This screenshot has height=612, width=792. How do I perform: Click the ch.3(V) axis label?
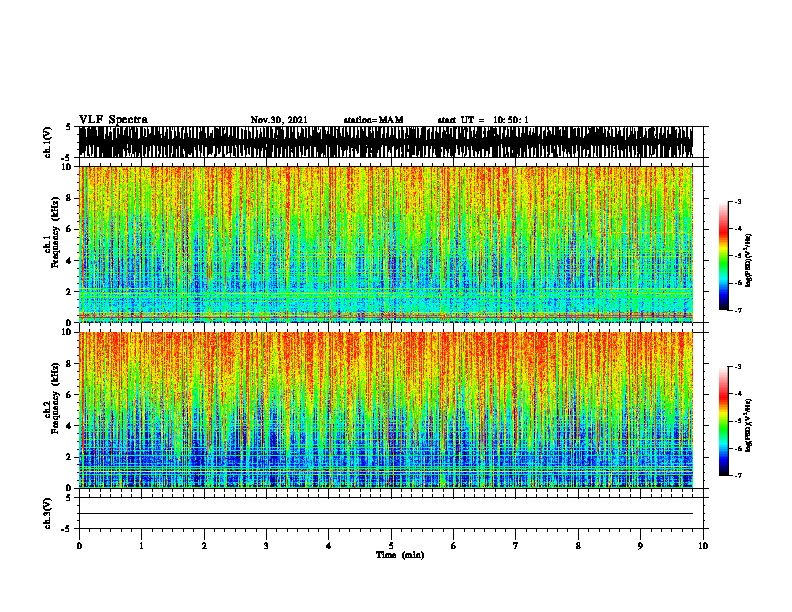tap(48, 513)
